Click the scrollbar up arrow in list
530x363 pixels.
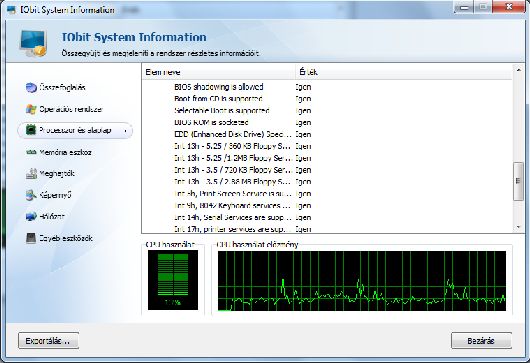519,70
